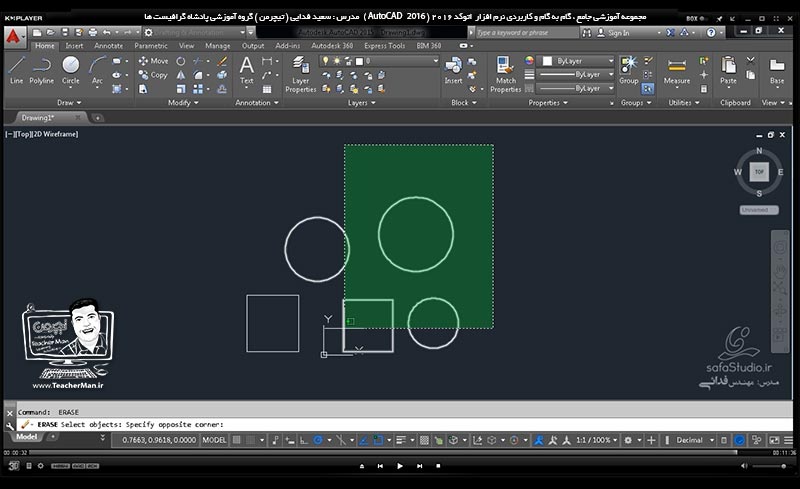Click the new drawing tab plus button
This screenshot has width=800, height=489.
97,118
